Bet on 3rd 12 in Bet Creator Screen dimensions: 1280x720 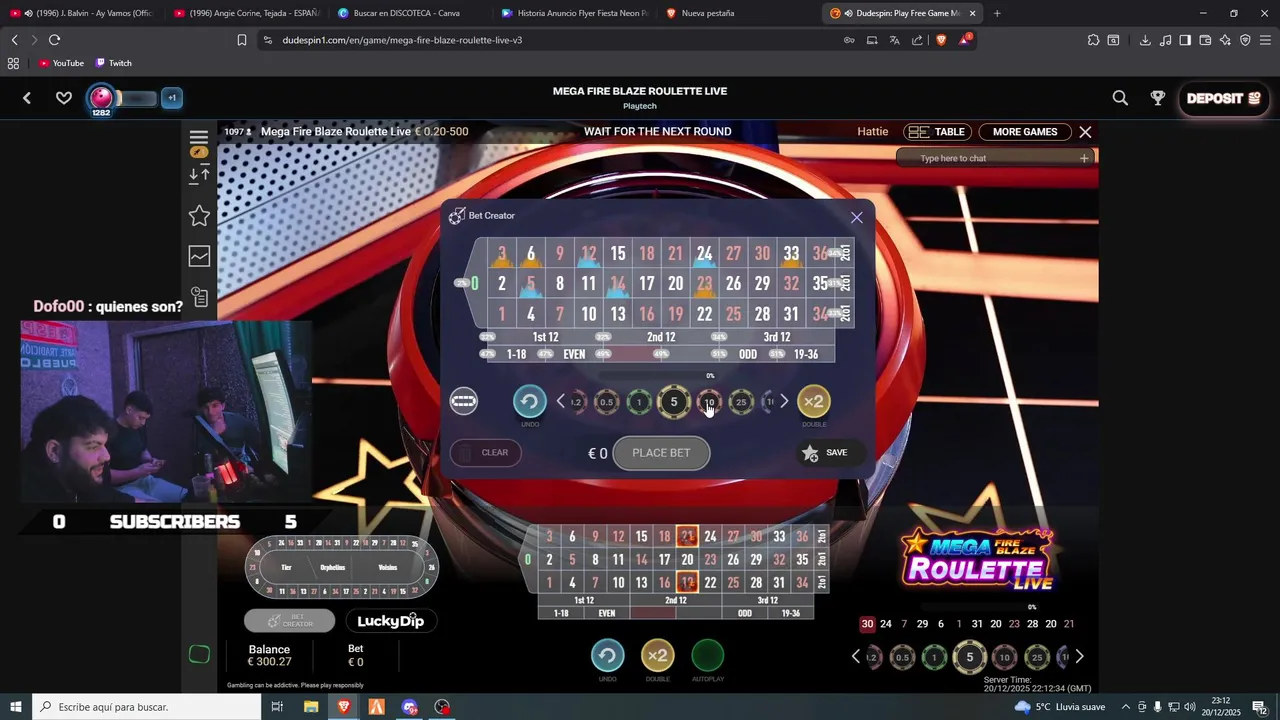776,337
